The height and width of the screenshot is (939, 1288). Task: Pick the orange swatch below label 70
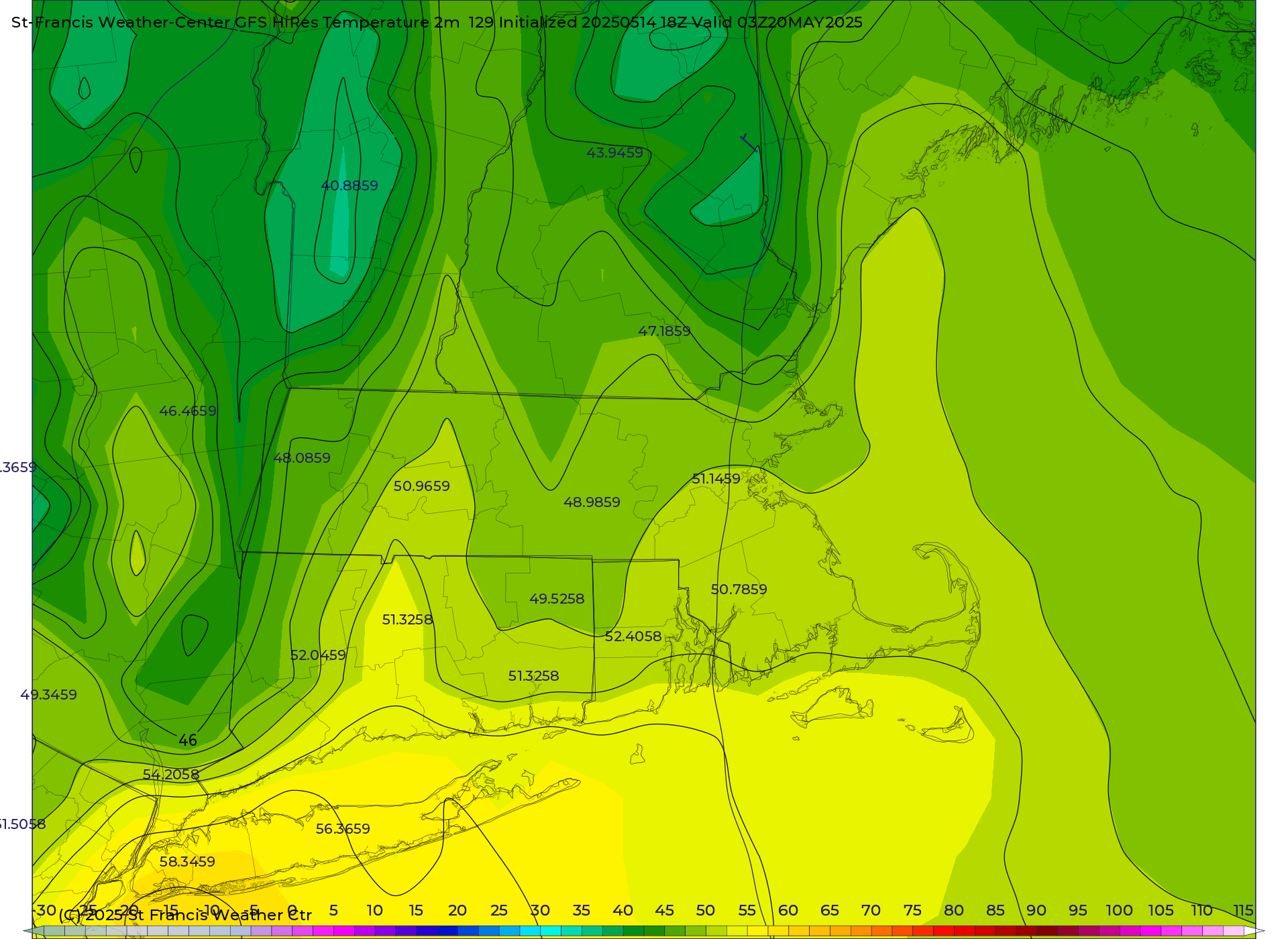point(861,931)
